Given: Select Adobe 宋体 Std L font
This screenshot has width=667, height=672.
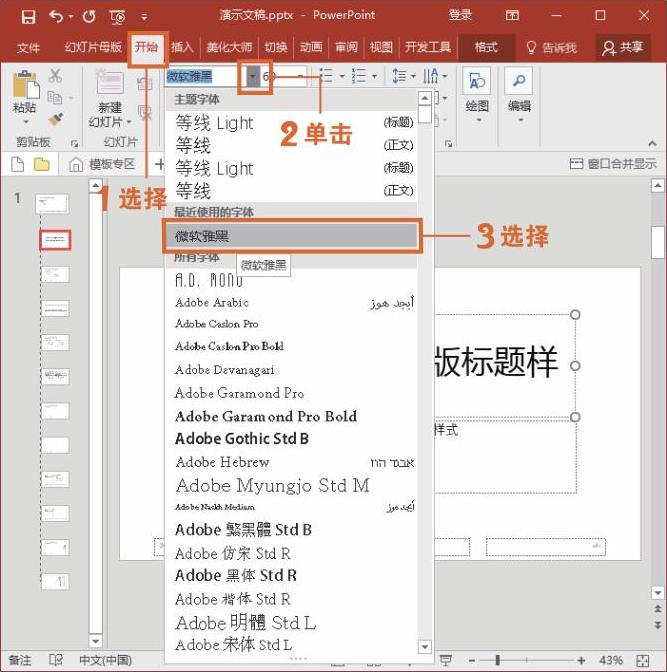Looking at the screenshot, I should click(x=291, y=645).
